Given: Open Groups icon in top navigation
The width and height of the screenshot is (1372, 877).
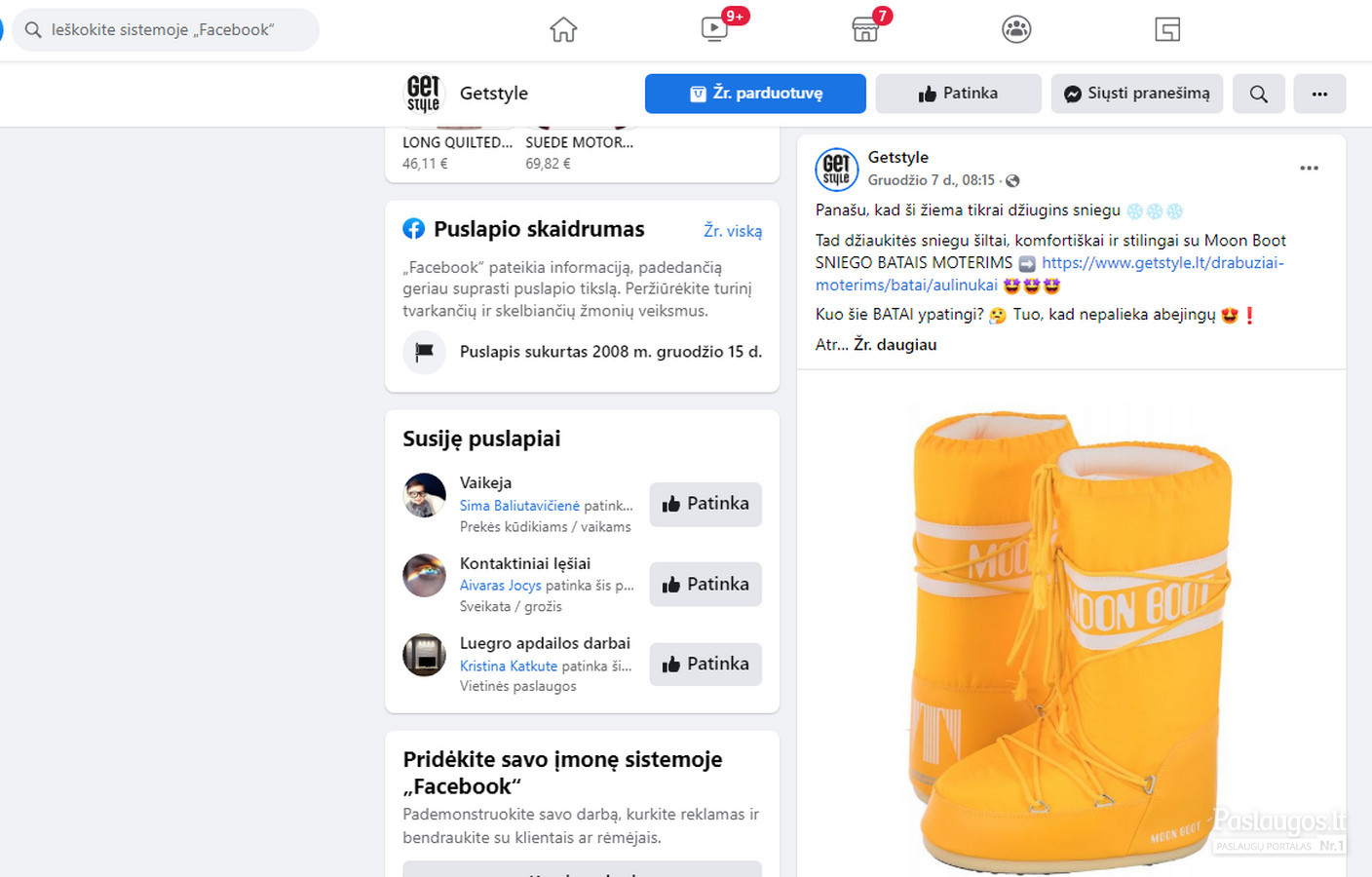Looking at the screenshot, I should tap(1016, 30).
